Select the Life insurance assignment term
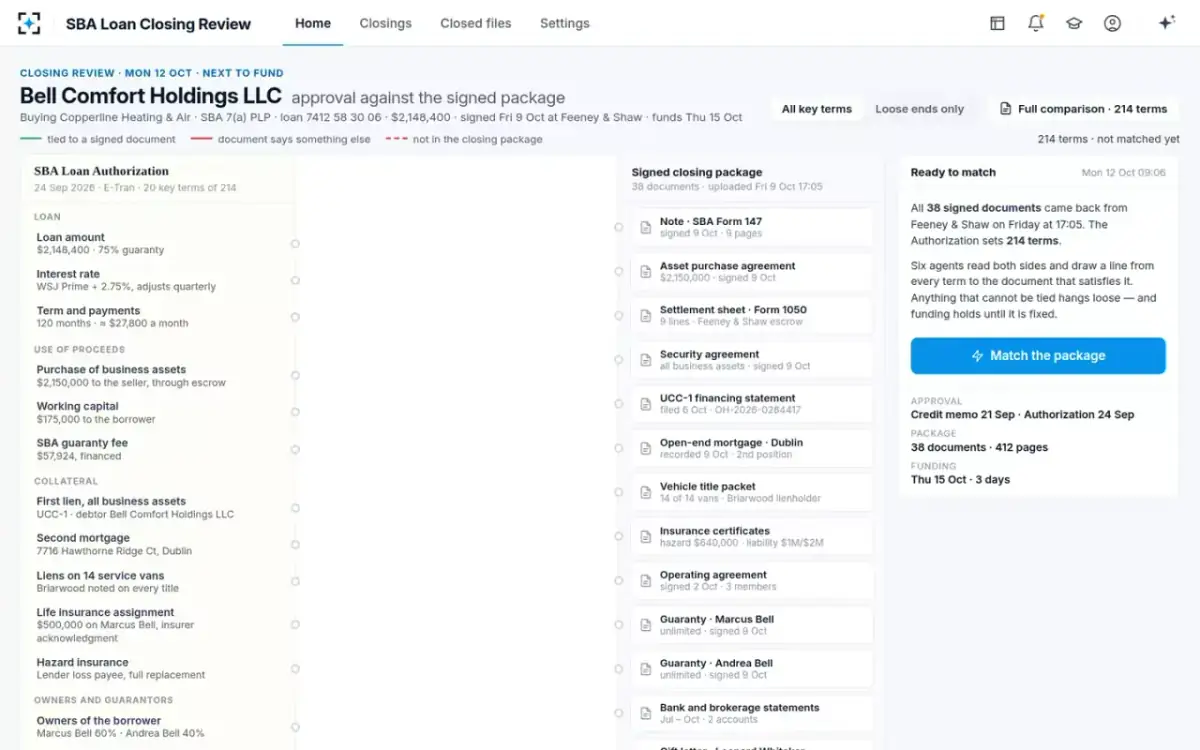Image resolution: width=1200 pixels, height=750 pixels. point(160,625)
